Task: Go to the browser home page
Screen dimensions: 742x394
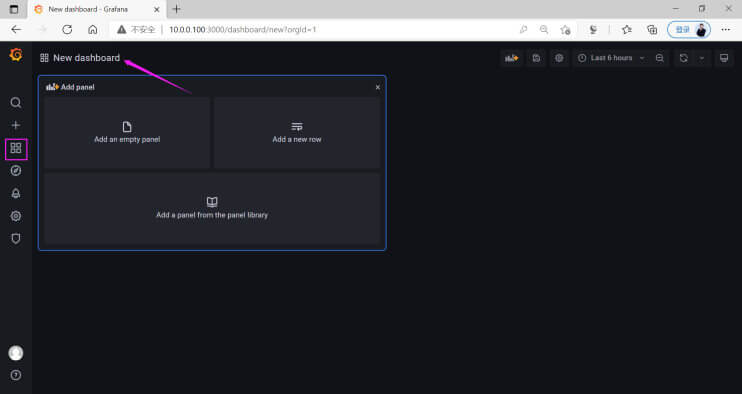Action: 93,29
